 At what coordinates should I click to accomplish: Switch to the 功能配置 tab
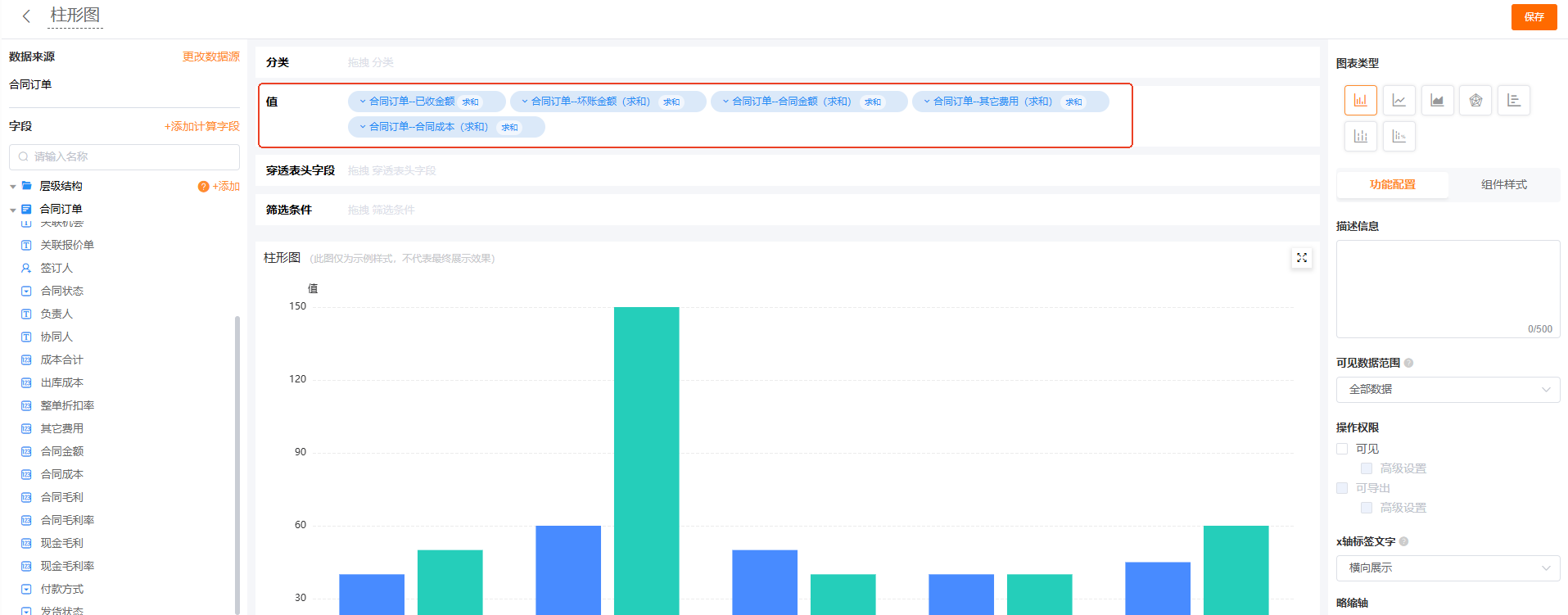point(1392,185)
